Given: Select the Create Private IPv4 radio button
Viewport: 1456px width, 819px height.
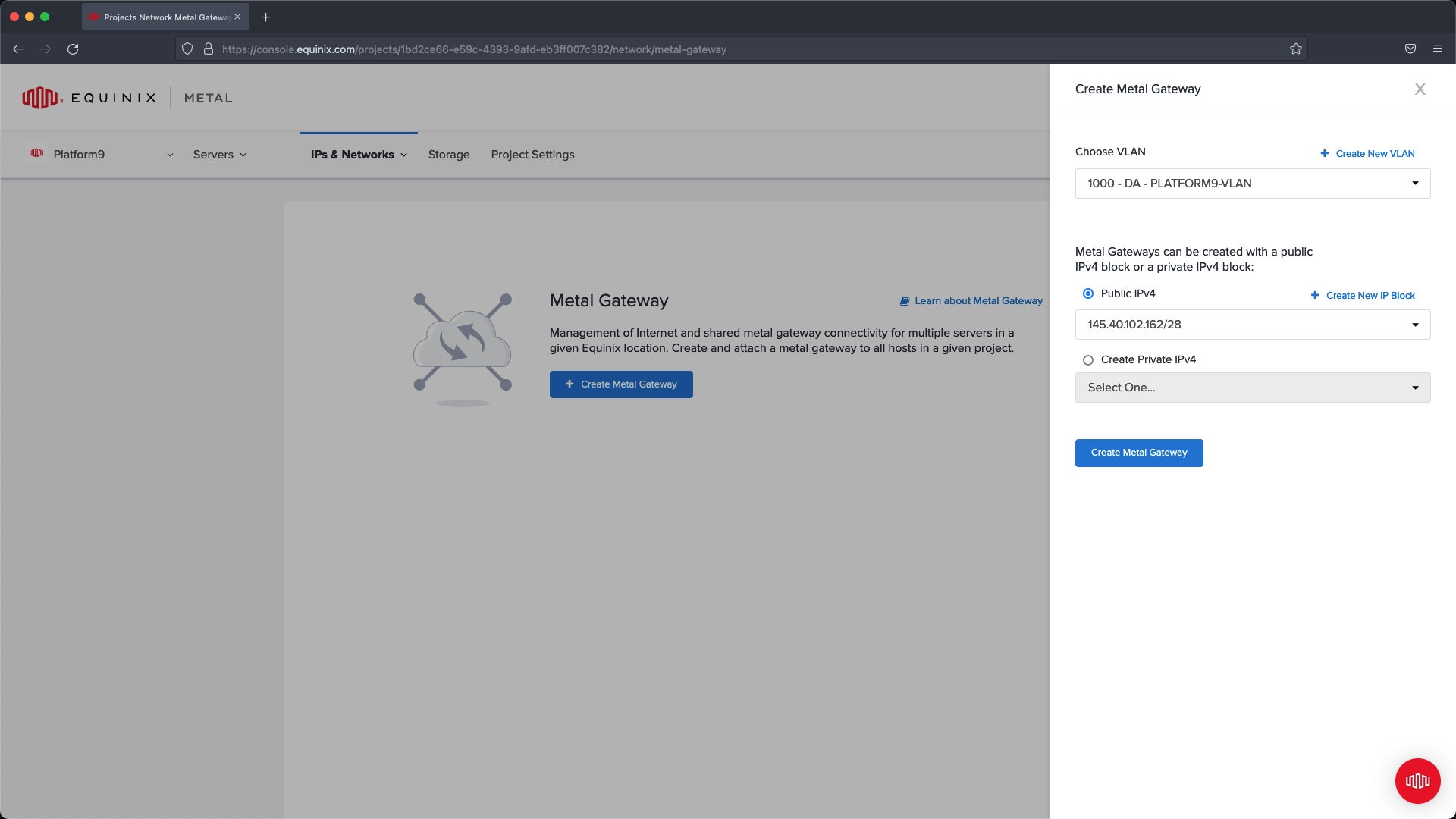Looking at the screenshot, I should [1088, 360].
